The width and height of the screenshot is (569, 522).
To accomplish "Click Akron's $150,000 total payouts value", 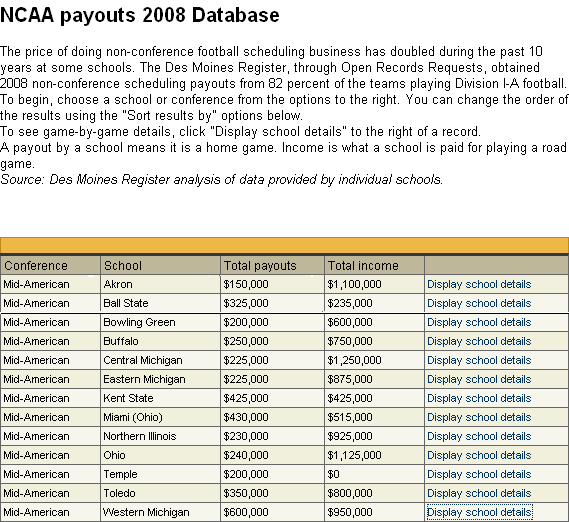I will click(246, 284).
